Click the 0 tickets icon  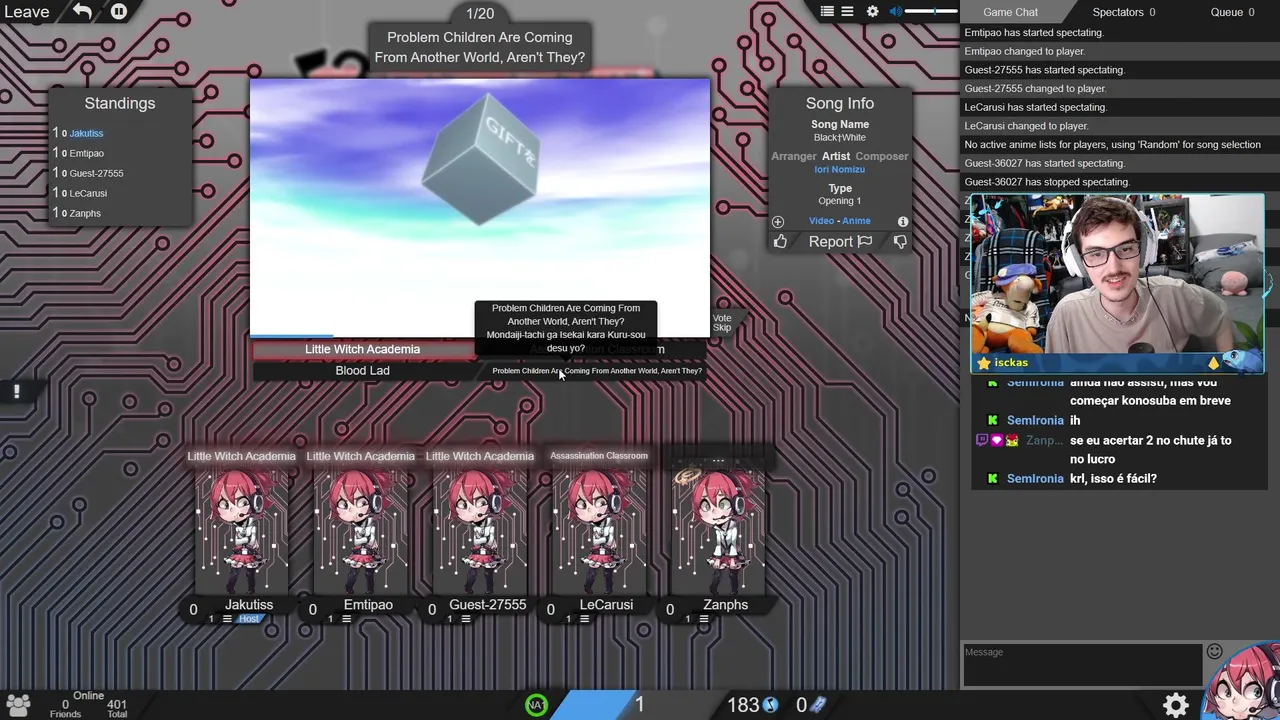(818, 705)
